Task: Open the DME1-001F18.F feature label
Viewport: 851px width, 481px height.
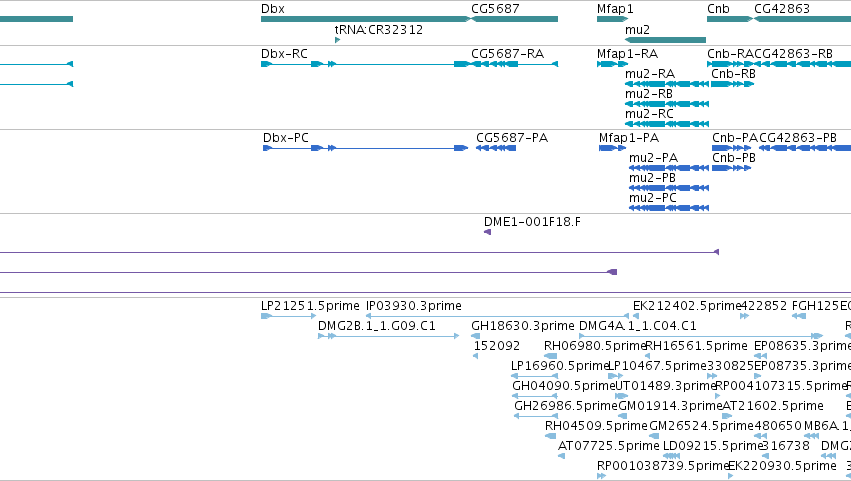Action: coord(532,222)
